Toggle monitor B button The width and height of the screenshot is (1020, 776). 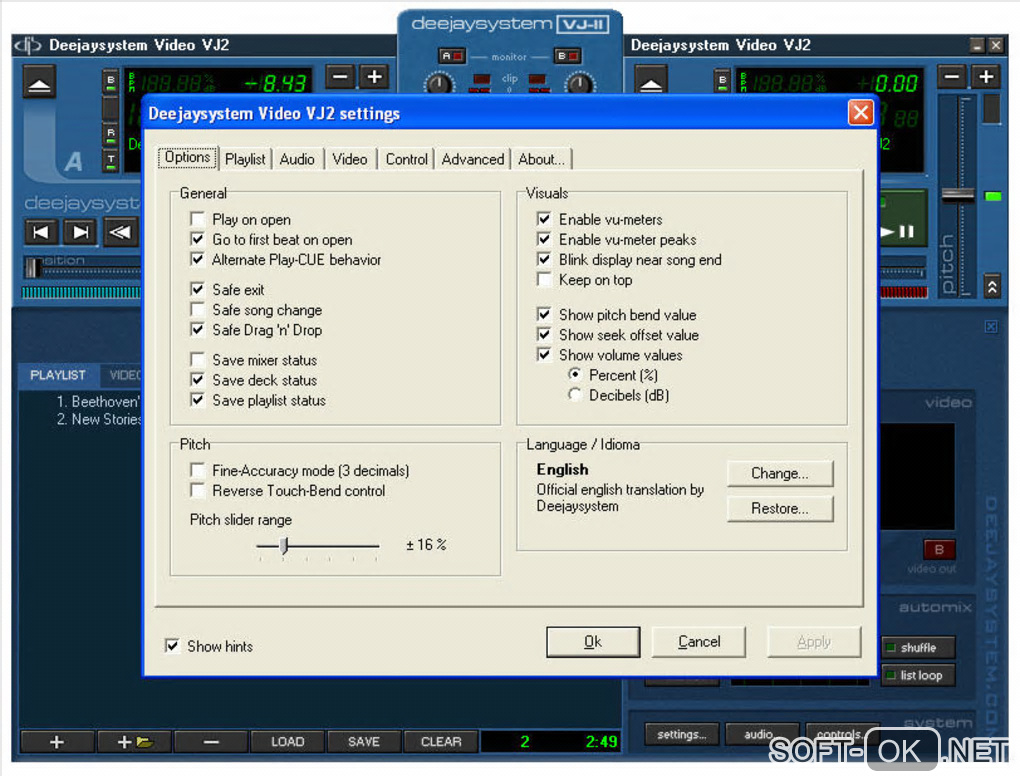coord(567,57)
